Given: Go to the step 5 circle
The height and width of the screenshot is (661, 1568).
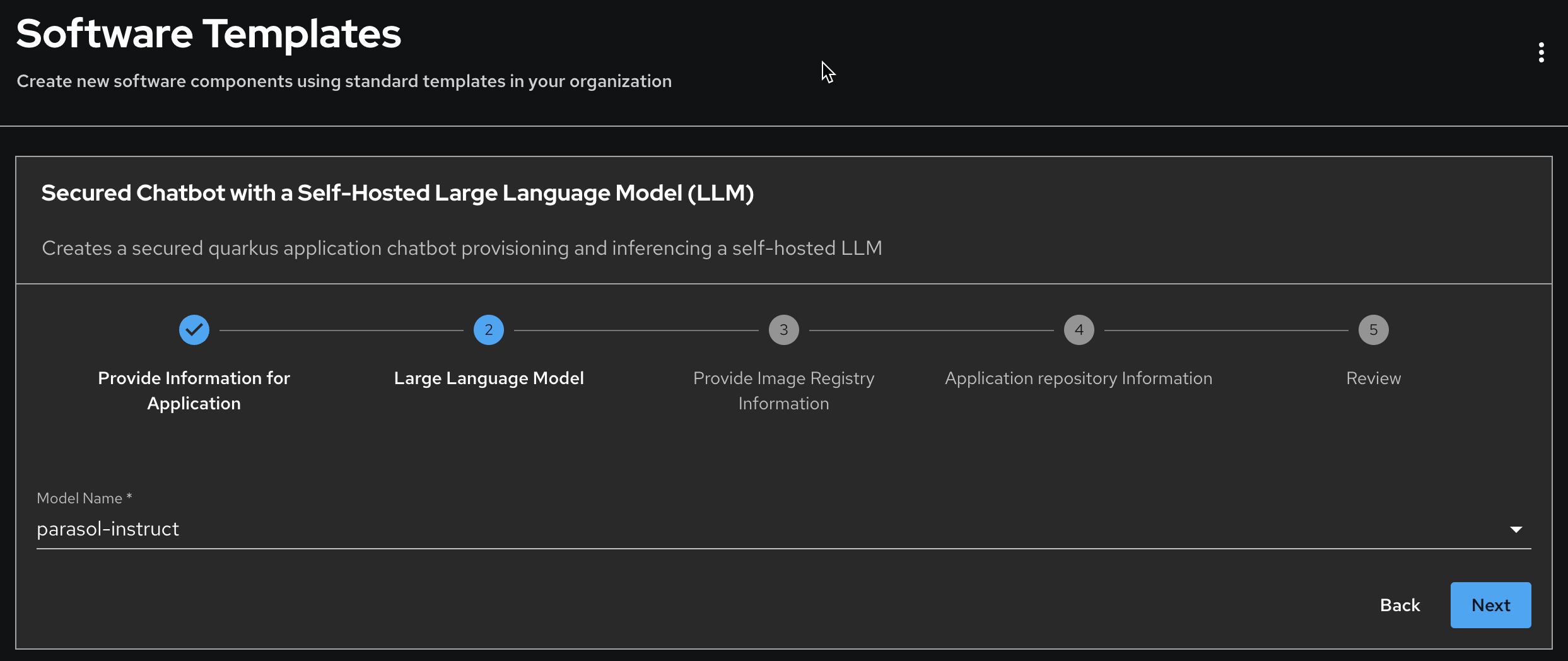Looking at the screenshot, I should point(1373,330).
